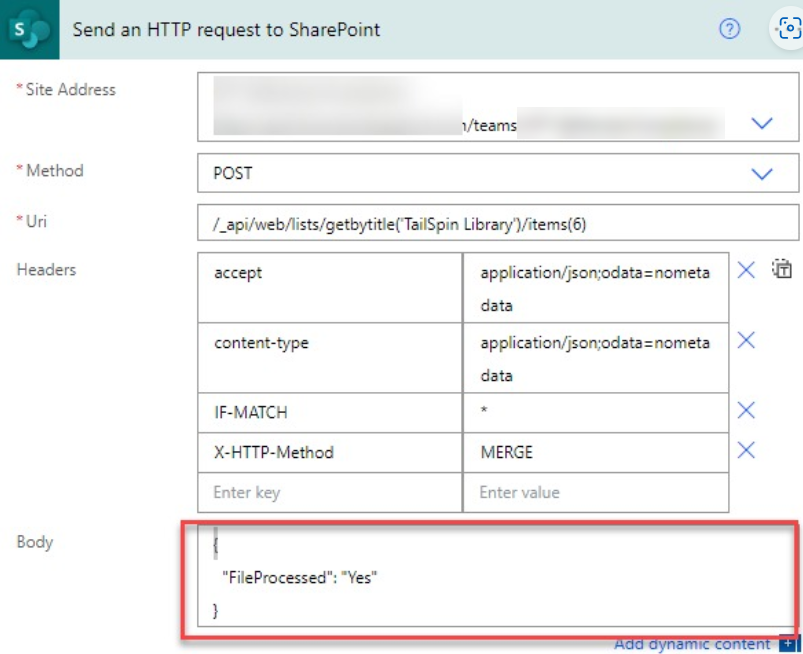
Task: Click the Enter key field for a new header
Action: pos(330,492)
